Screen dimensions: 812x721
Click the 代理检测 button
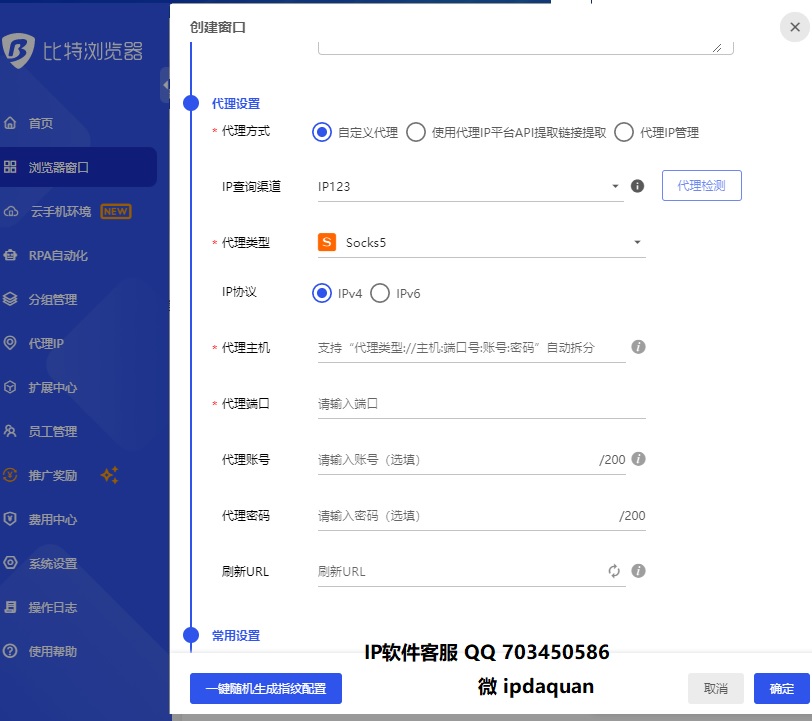tap(701, 186)
